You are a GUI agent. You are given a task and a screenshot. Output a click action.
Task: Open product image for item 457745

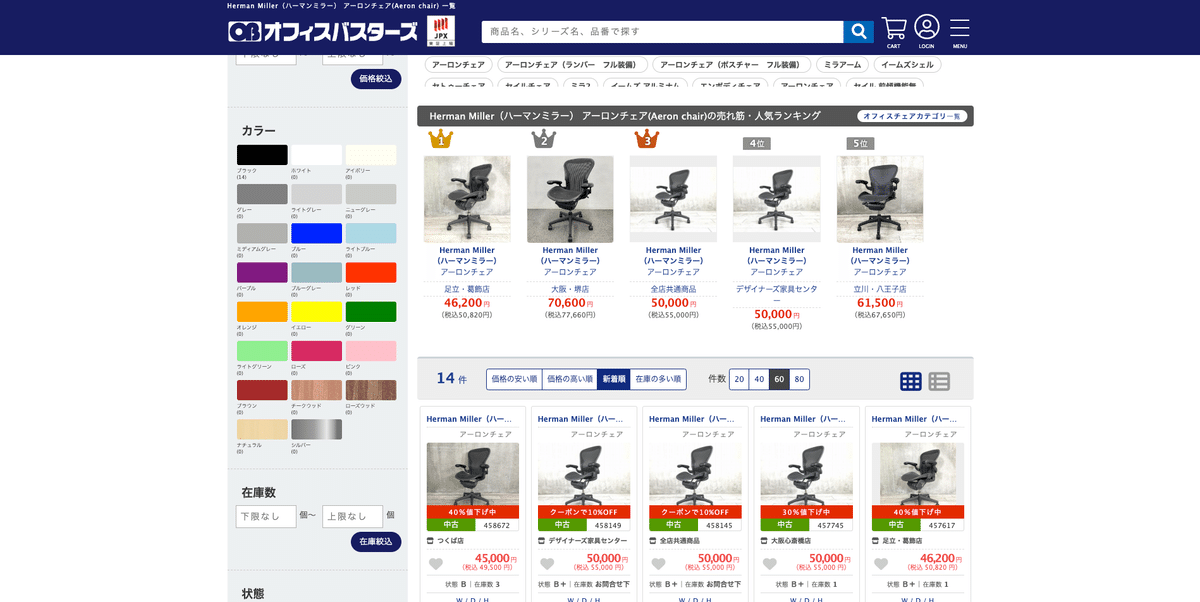click(807, 474)
